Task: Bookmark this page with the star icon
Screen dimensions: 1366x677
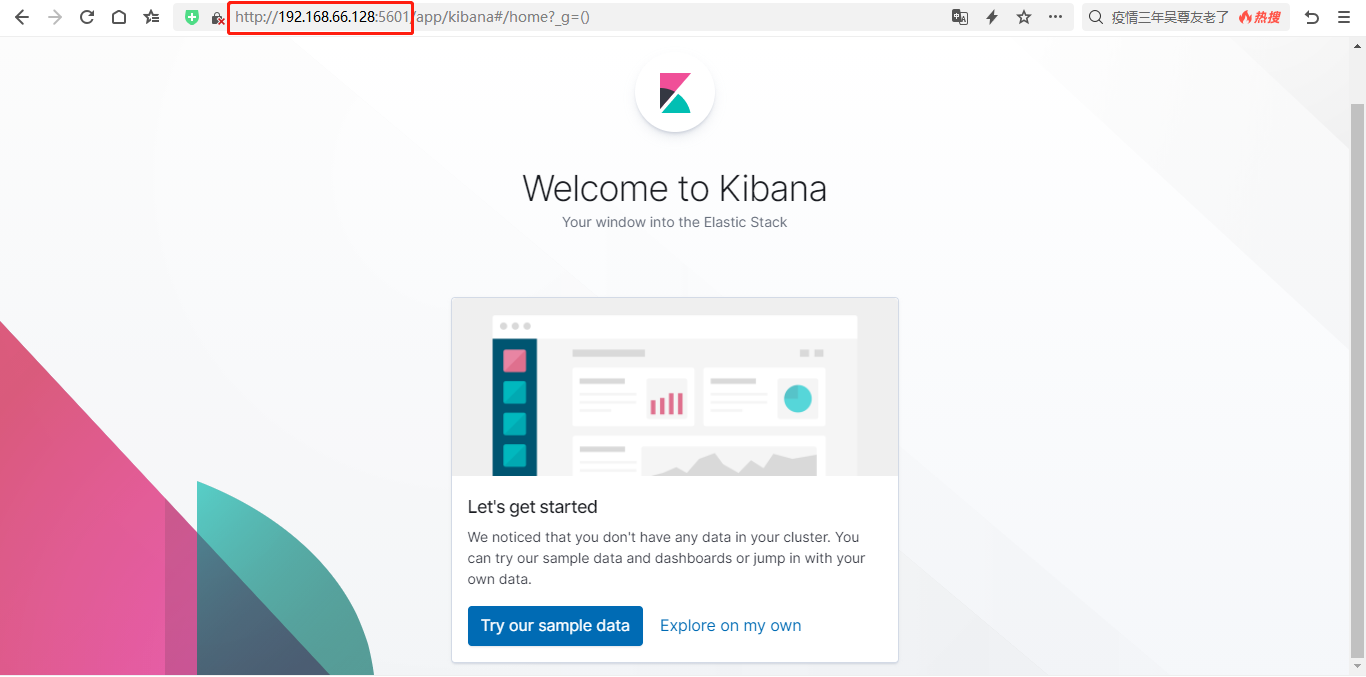Action: [x=1024, y=17]
